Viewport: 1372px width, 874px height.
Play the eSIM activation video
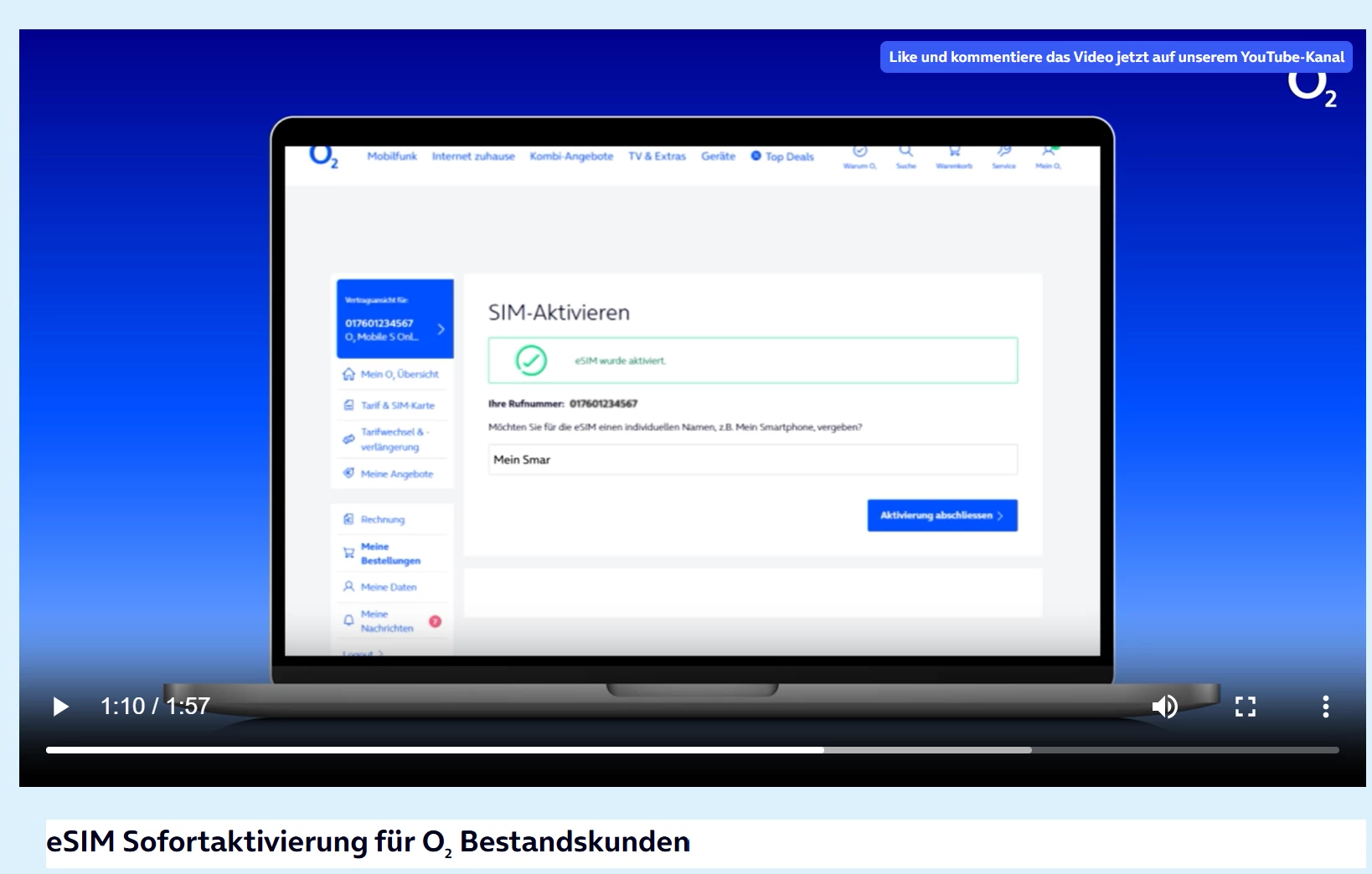(x=60, y=707)
